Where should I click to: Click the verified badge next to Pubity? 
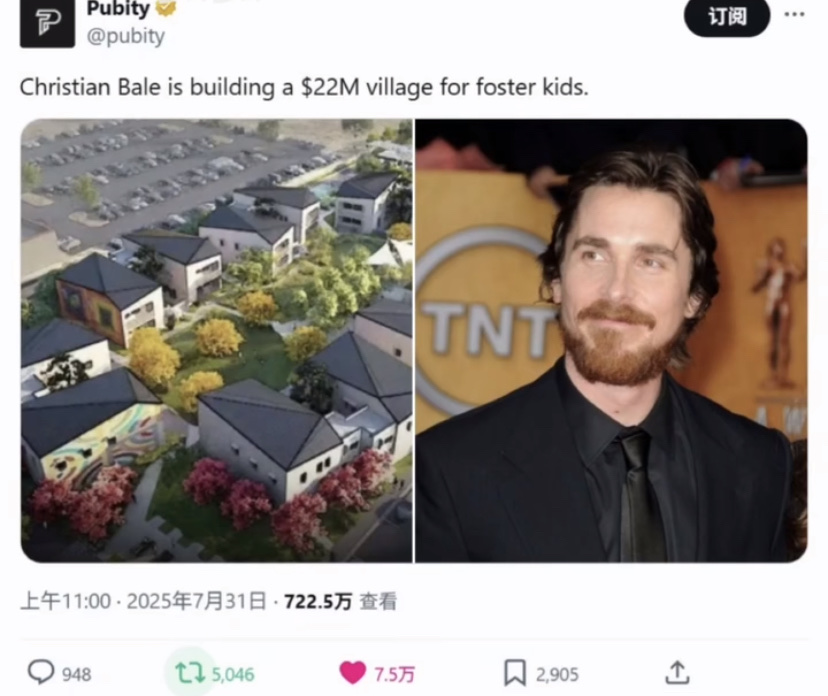pyautogui.click(x=167, y=8)
